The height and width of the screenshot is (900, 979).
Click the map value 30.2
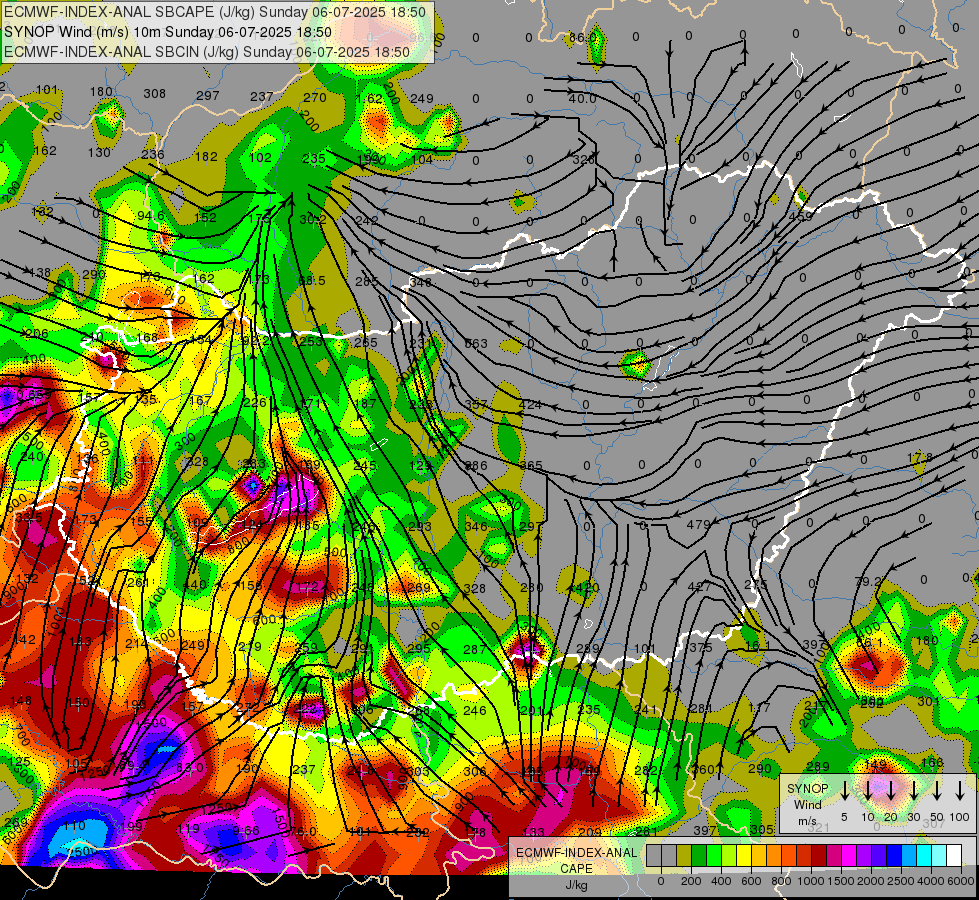coord(312,220)
